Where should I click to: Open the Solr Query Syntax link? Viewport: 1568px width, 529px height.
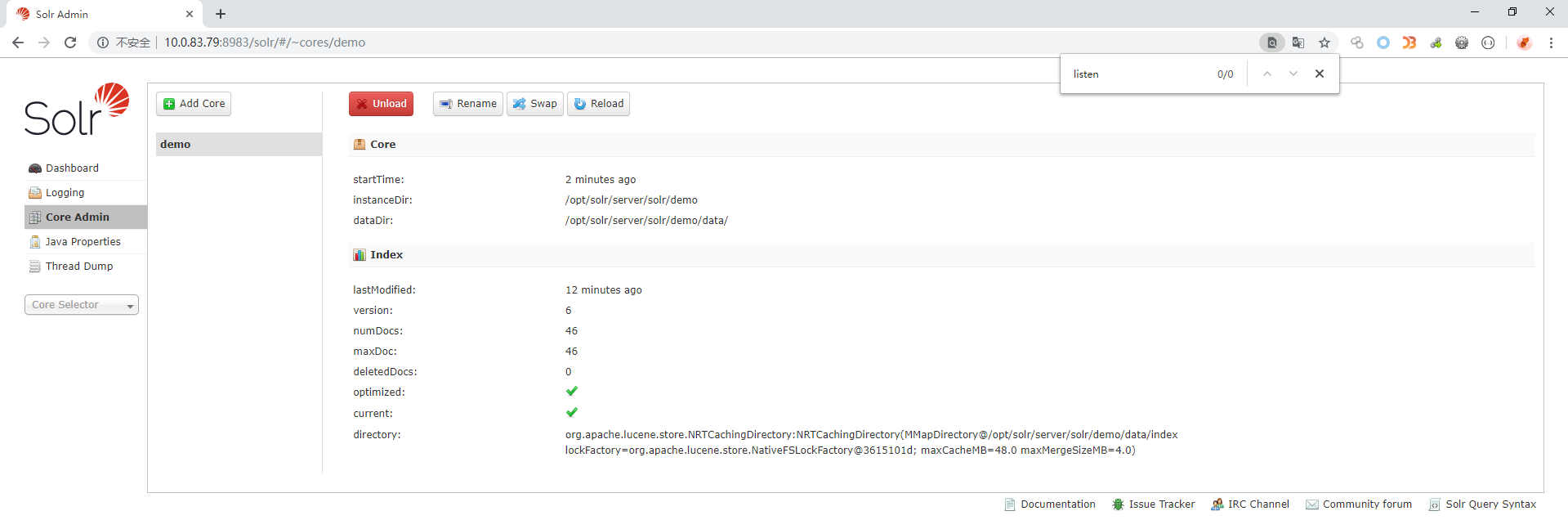(x=1482, y=504)
